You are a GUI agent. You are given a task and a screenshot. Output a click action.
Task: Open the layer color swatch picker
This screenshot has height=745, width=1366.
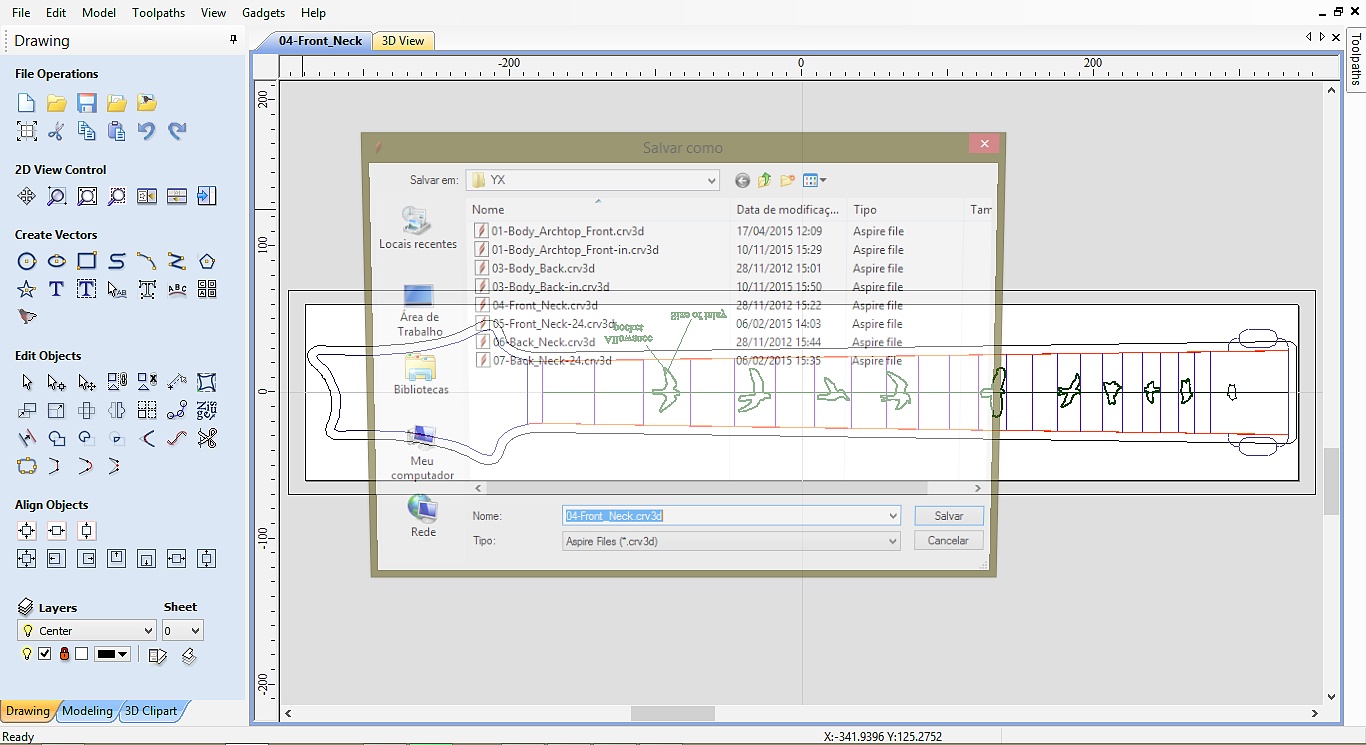pos(113,654)
